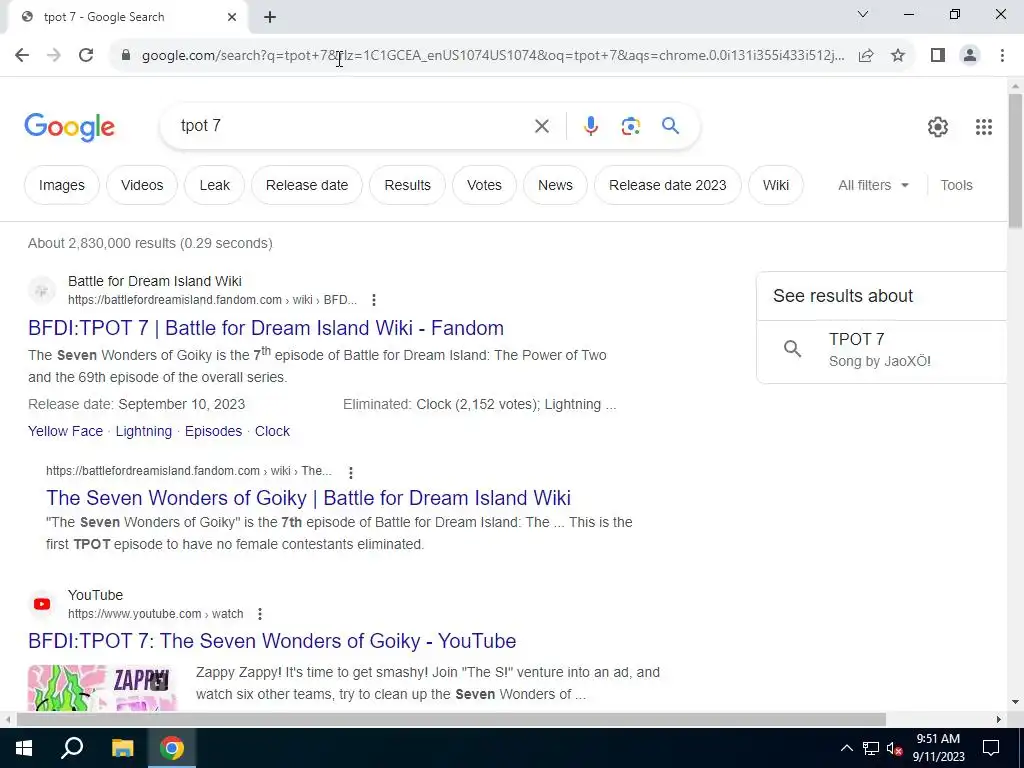This screenshot has width=1024, height=768.
Task: Close the tpot 7 Google Search tab
Action: [232, 17]
